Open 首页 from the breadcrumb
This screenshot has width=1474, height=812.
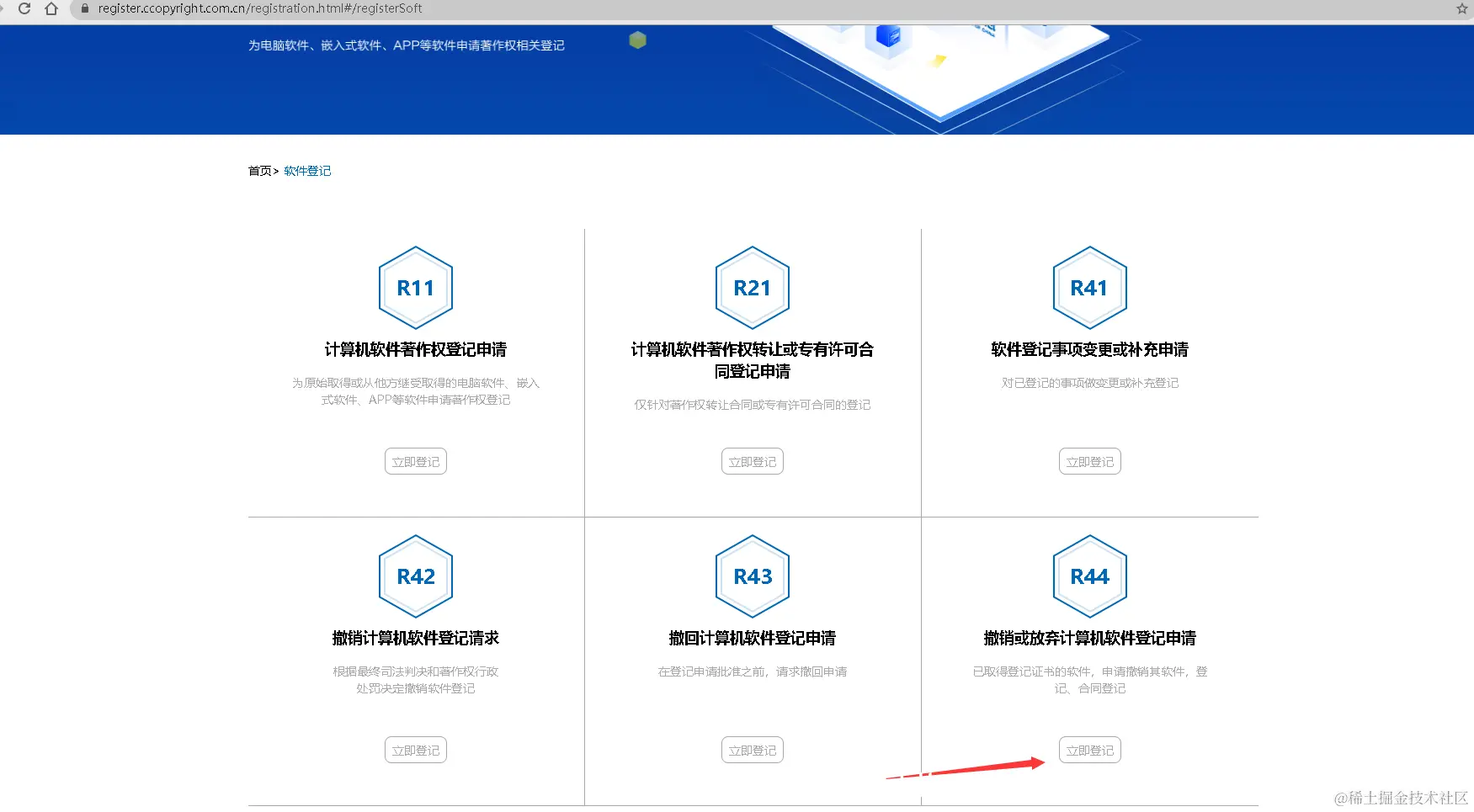[258, 170]
